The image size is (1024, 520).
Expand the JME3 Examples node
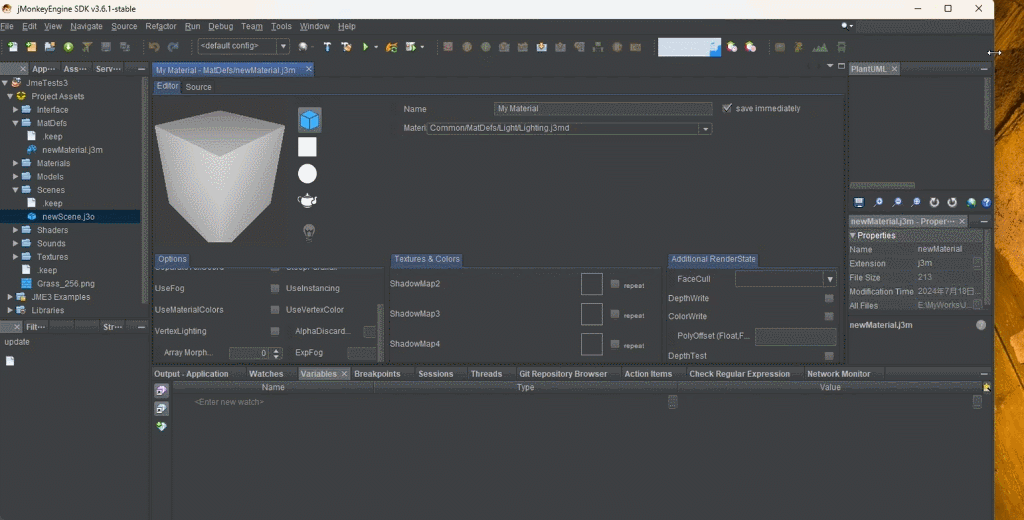10,297
